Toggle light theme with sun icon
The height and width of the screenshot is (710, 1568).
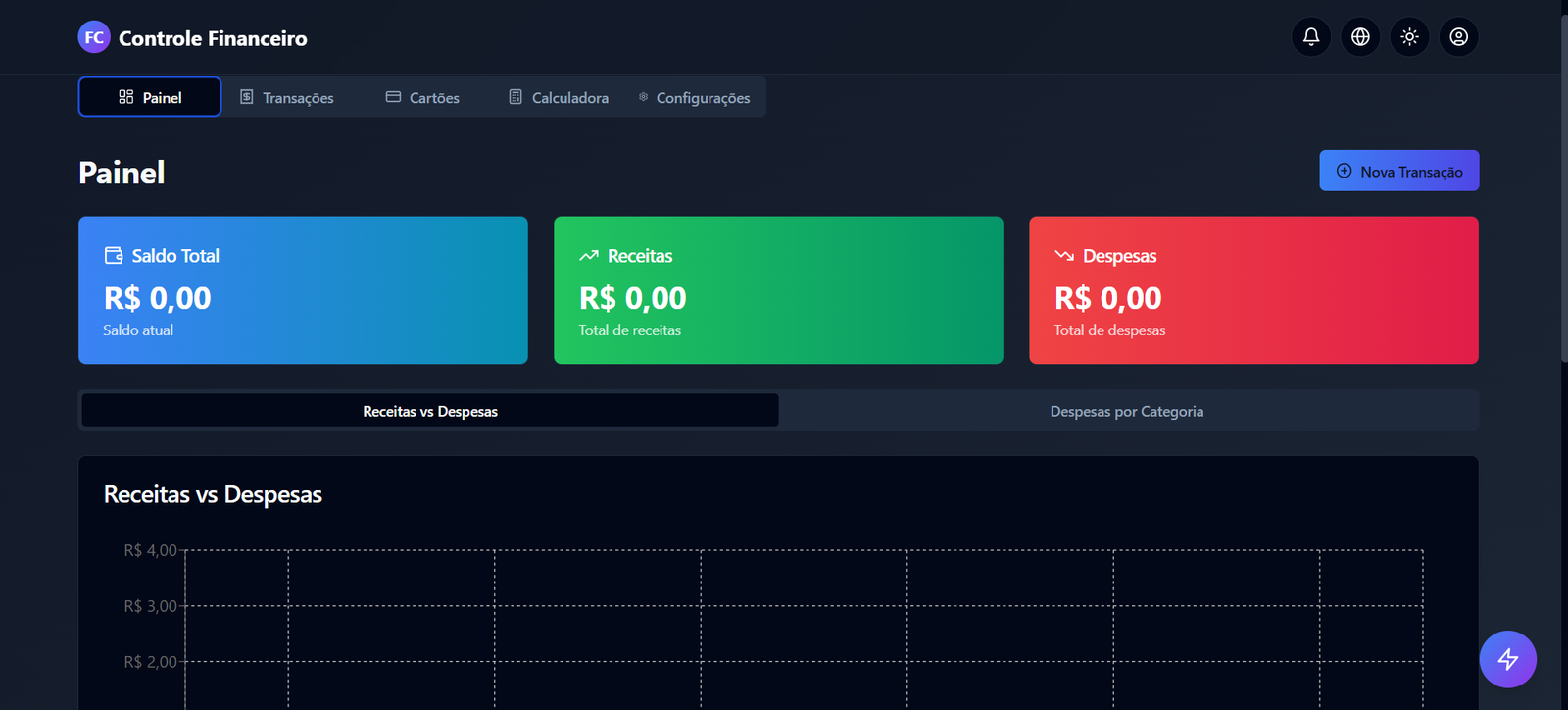click(x=1409, y=37)
